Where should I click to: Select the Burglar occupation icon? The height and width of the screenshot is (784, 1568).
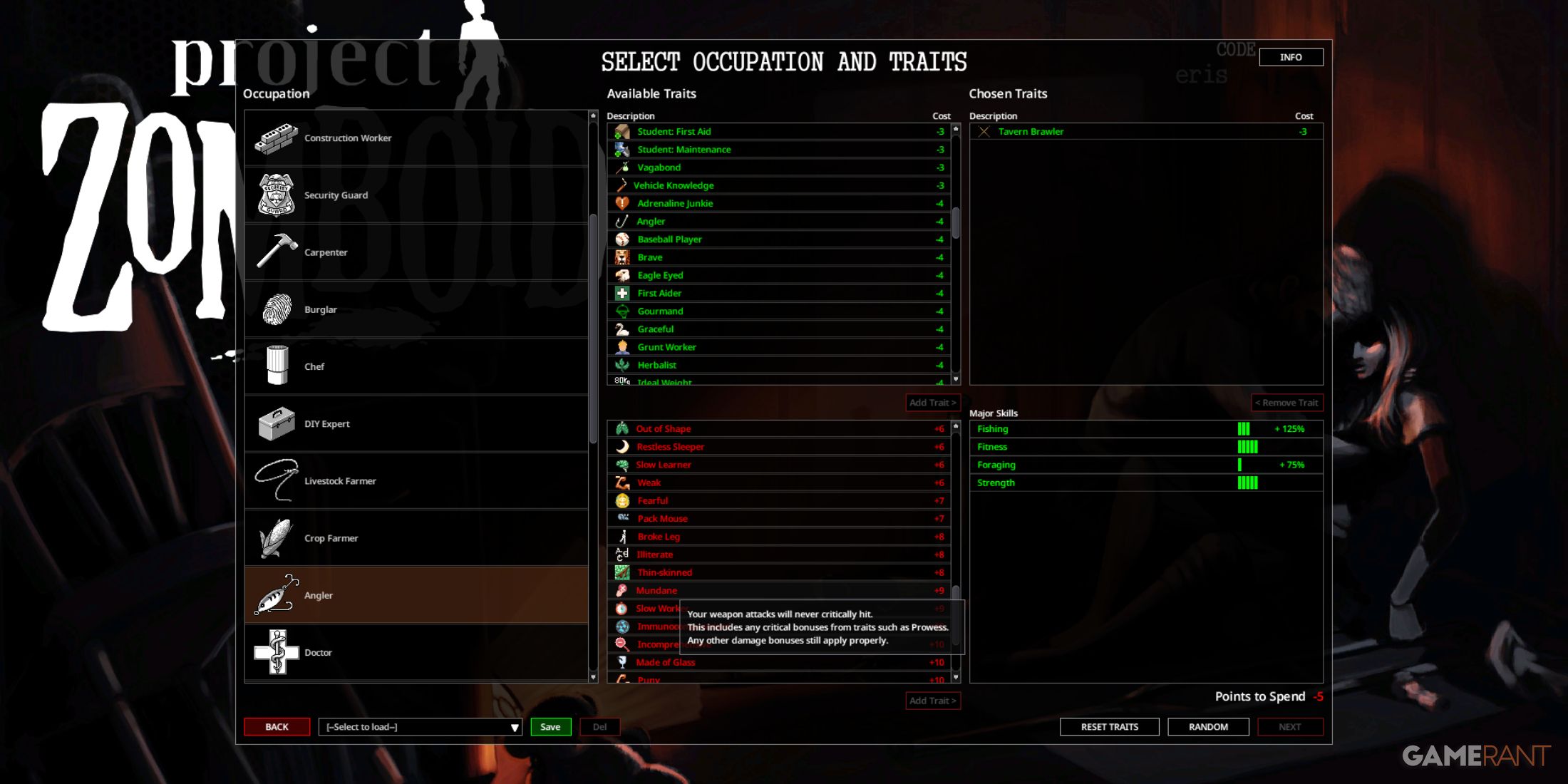pos(276,308)
